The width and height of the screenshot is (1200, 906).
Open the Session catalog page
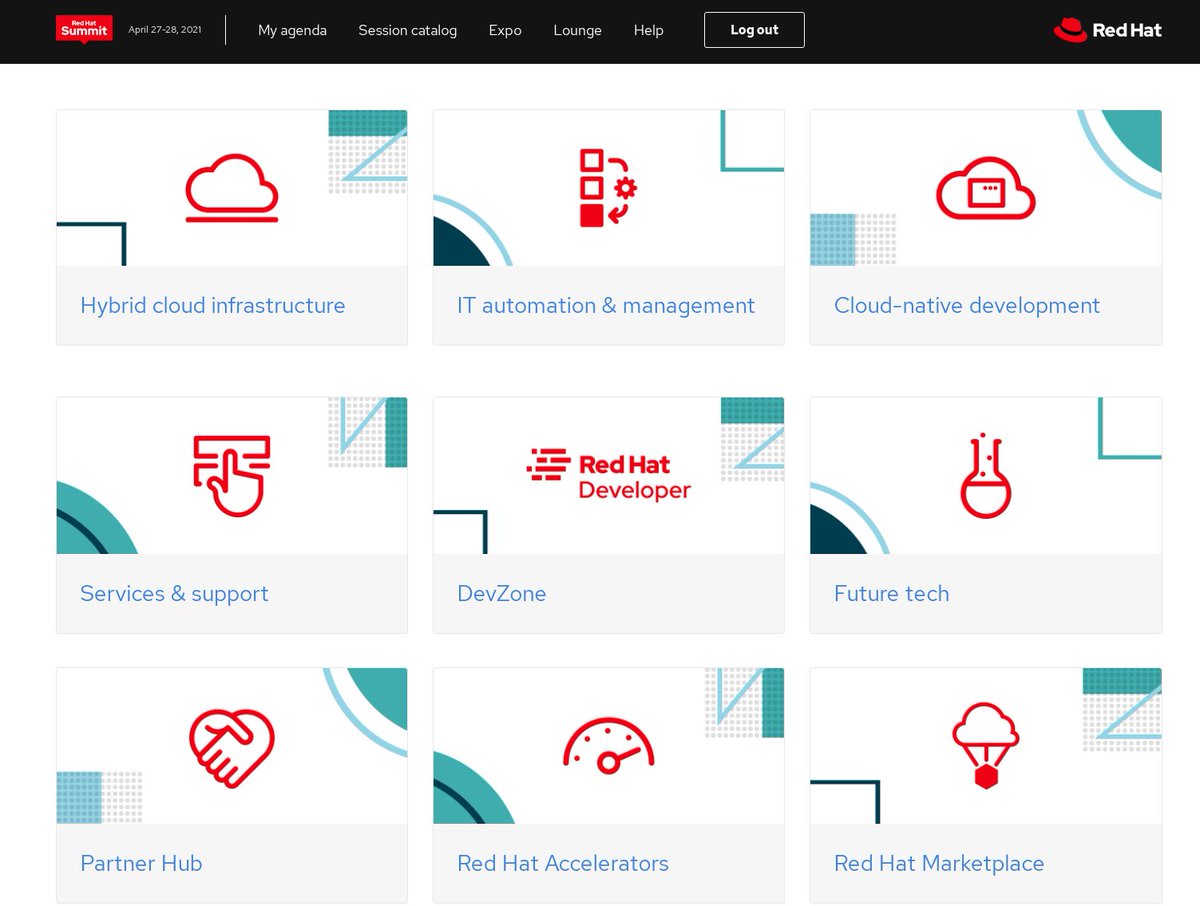point(407,31)
